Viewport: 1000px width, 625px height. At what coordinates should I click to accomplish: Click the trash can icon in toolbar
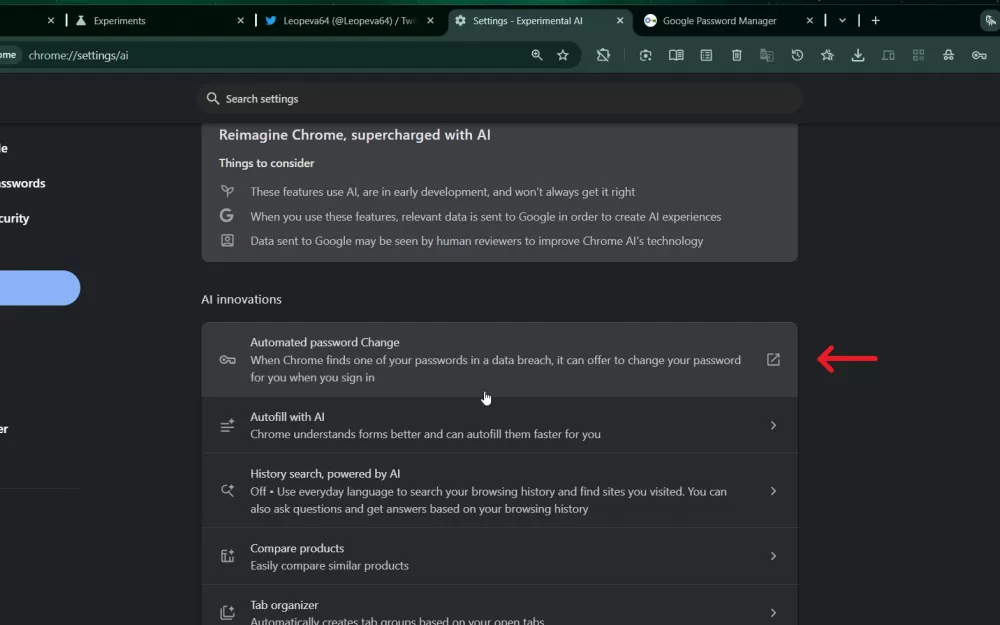pos(737,55)
